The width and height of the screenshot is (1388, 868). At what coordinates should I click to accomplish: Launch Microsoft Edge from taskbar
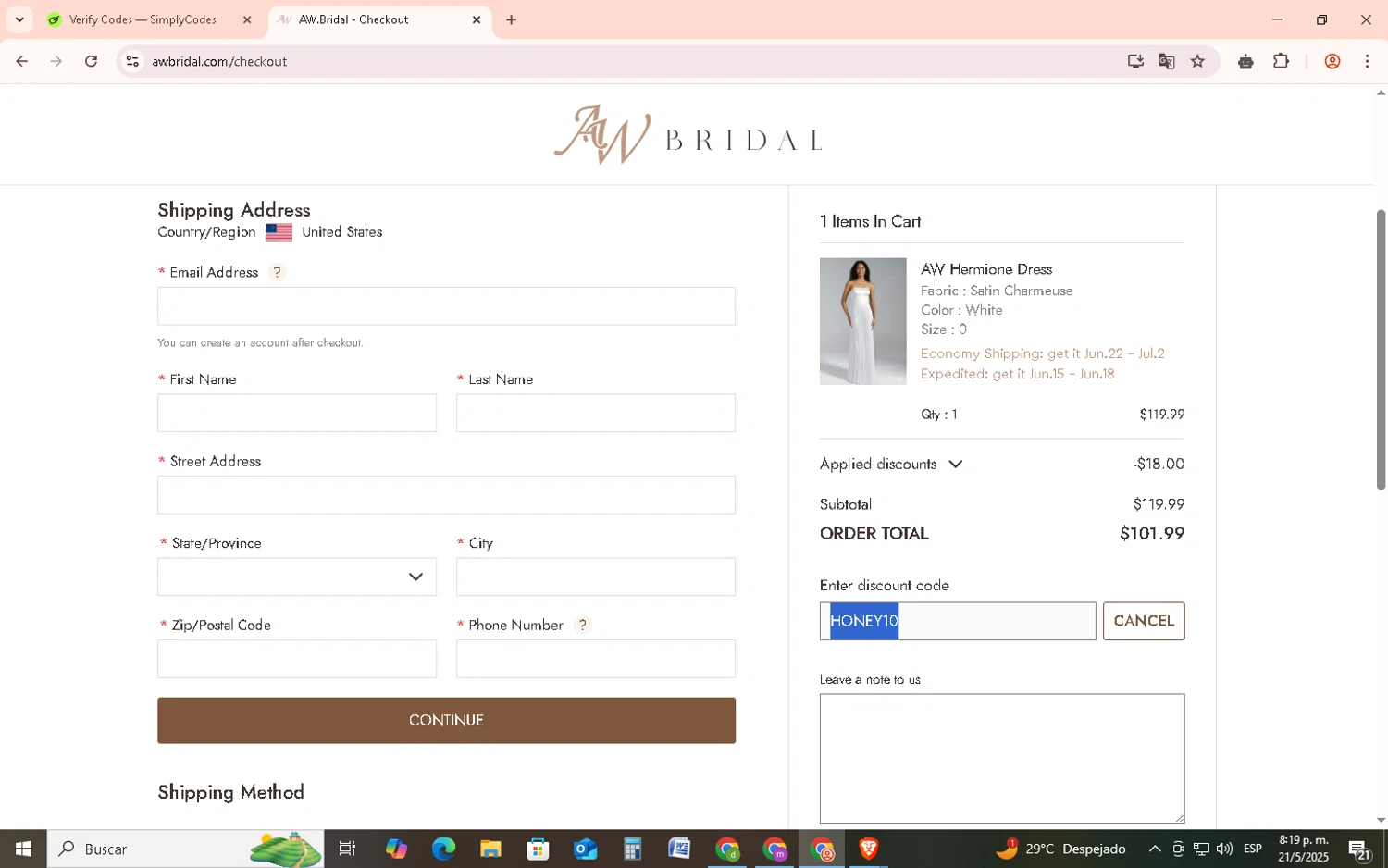pyautogui.click(x=443, y=849)
